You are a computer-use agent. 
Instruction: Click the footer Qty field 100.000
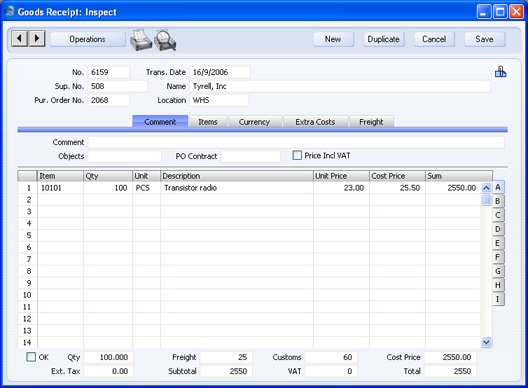pos(108,357)
